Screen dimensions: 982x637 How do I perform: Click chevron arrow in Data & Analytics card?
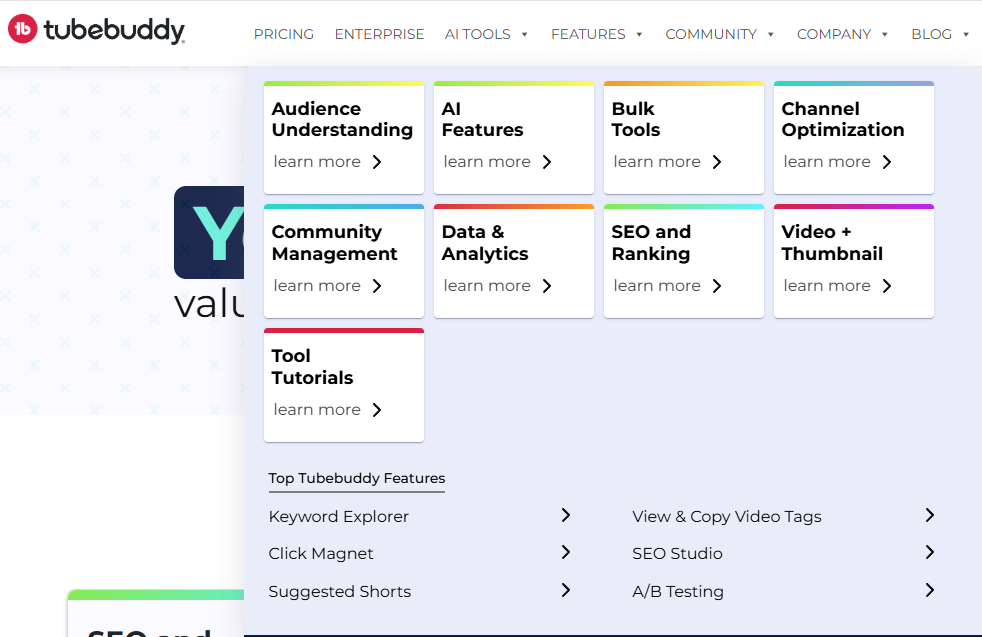click(547, 286)
